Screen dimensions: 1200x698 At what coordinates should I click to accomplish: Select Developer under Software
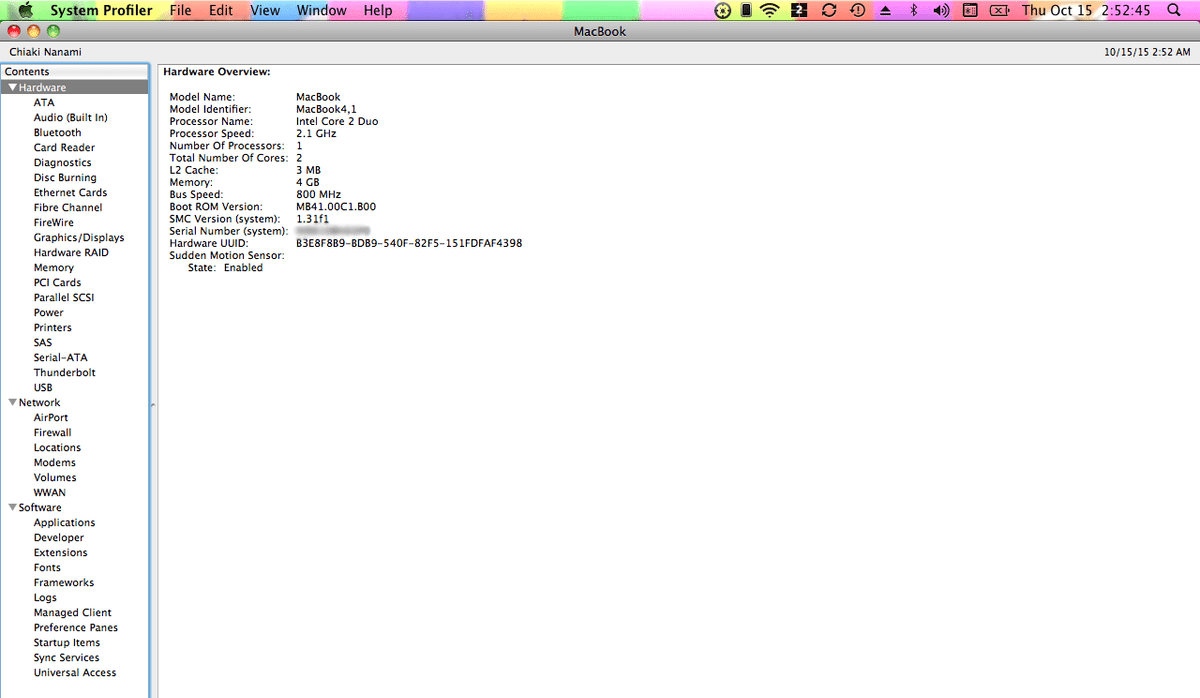(x=59, y=538)
